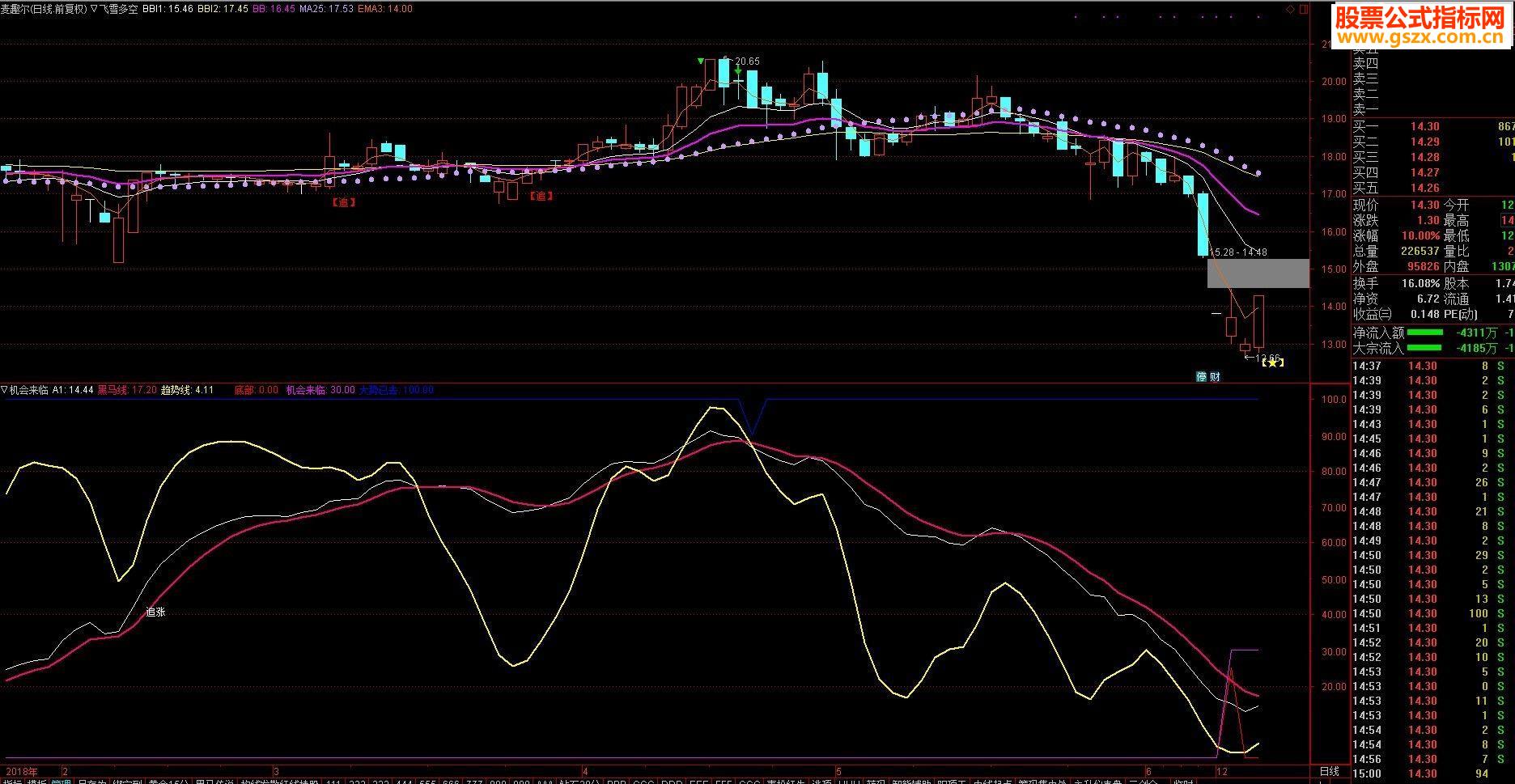Click the 15.28 - 14.48 gap label
This screenshot has width=1515, height=784.
pos(1238,252)
